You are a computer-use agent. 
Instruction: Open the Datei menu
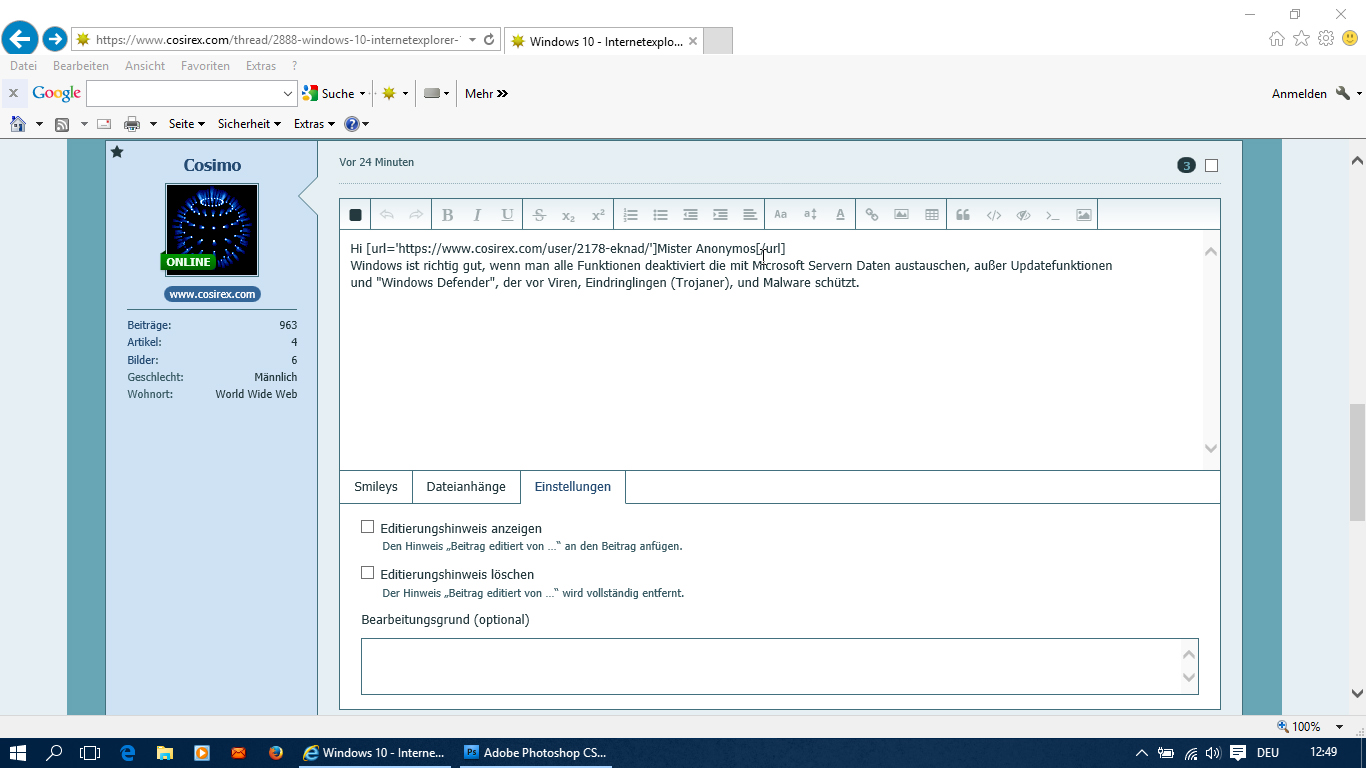[x=23, y=66]
